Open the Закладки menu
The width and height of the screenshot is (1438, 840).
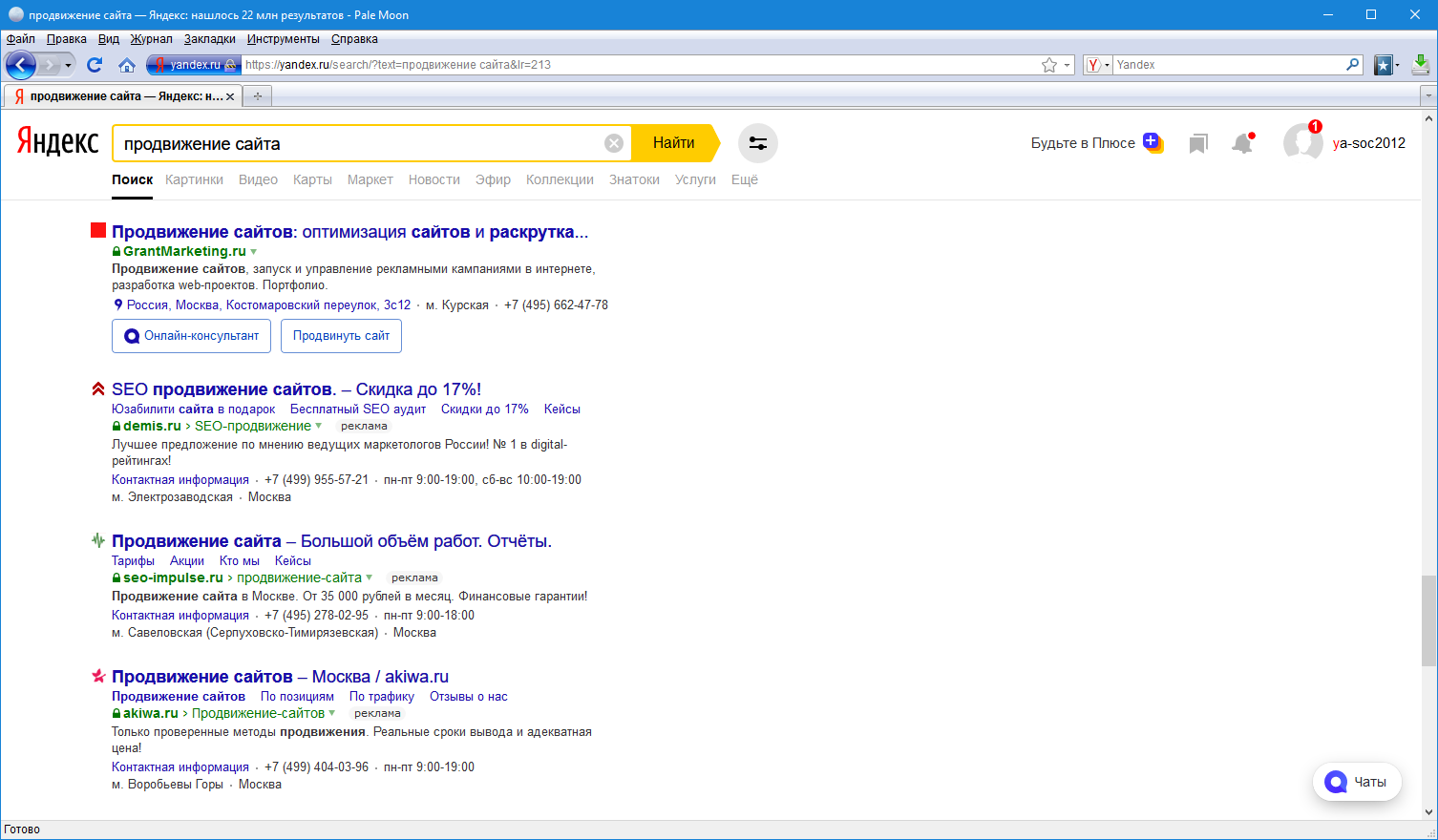(210, 39)
